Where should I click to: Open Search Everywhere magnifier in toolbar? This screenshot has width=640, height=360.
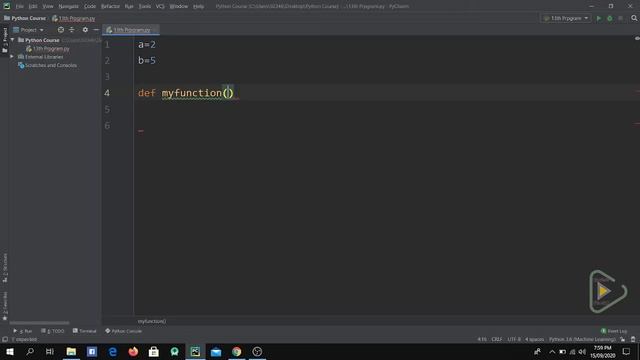tap(634, 18)
